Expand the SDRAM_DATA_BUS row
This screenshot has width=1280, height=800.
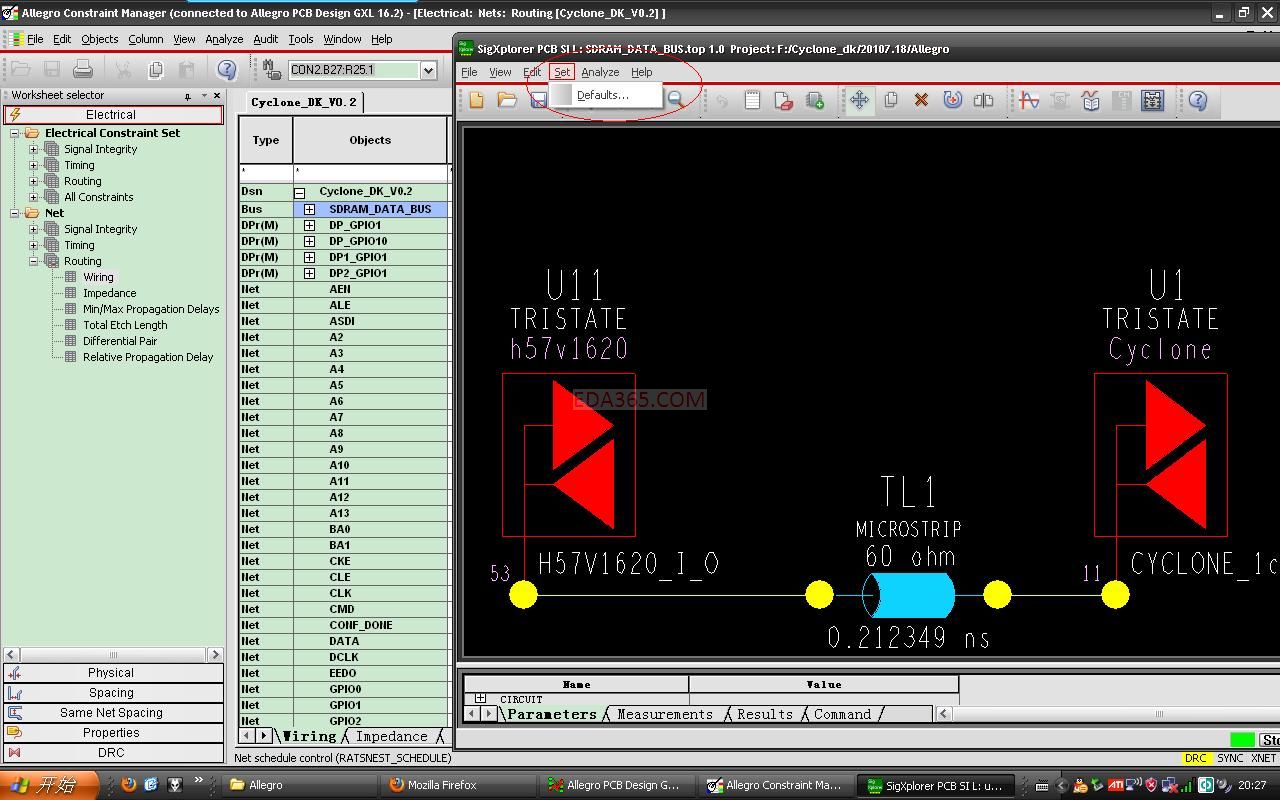coord(309,209)
